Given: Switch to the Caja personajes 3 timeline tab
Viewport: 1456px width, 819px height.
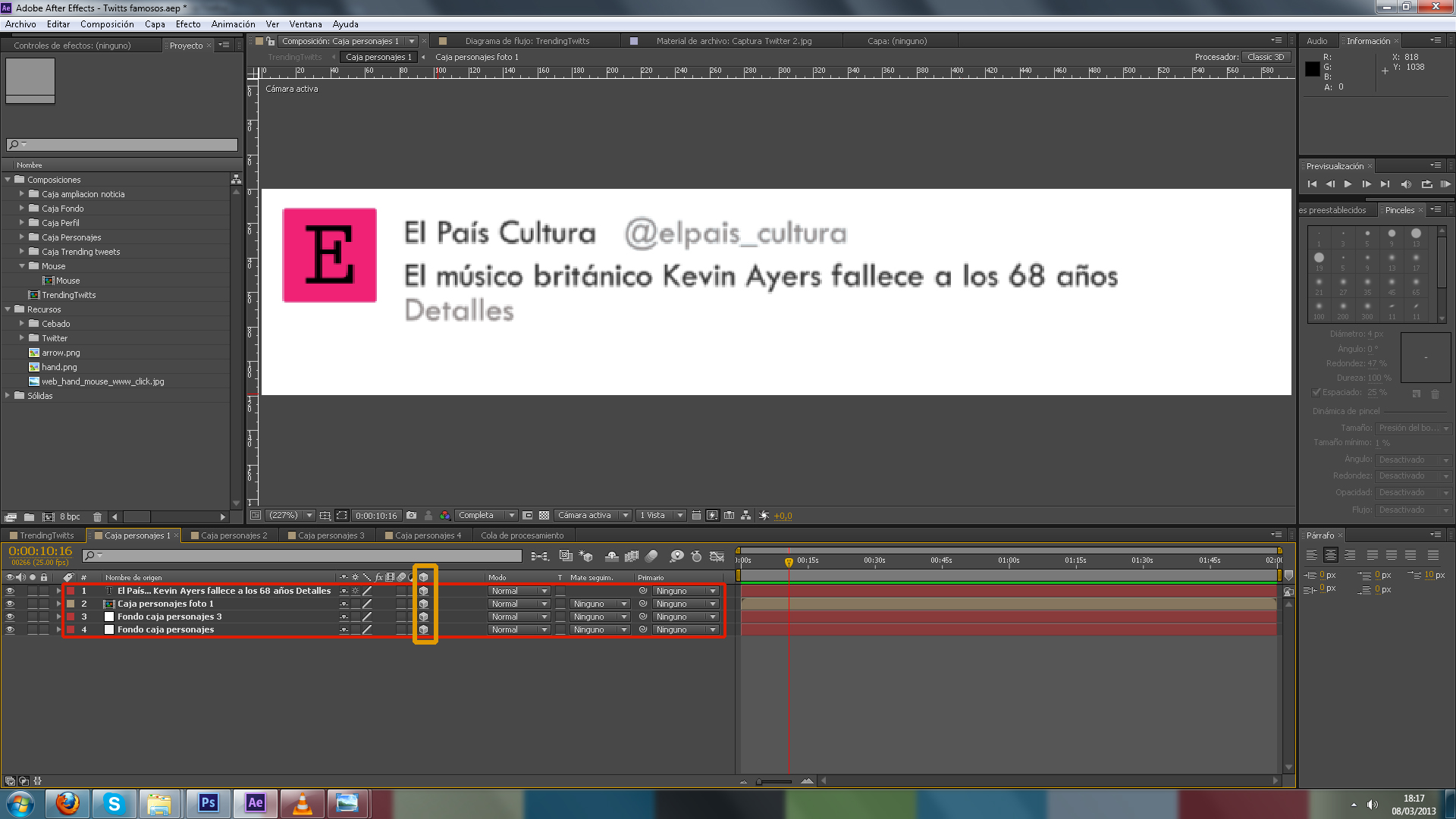Looking at the screenshot, I should pos(331,535).
